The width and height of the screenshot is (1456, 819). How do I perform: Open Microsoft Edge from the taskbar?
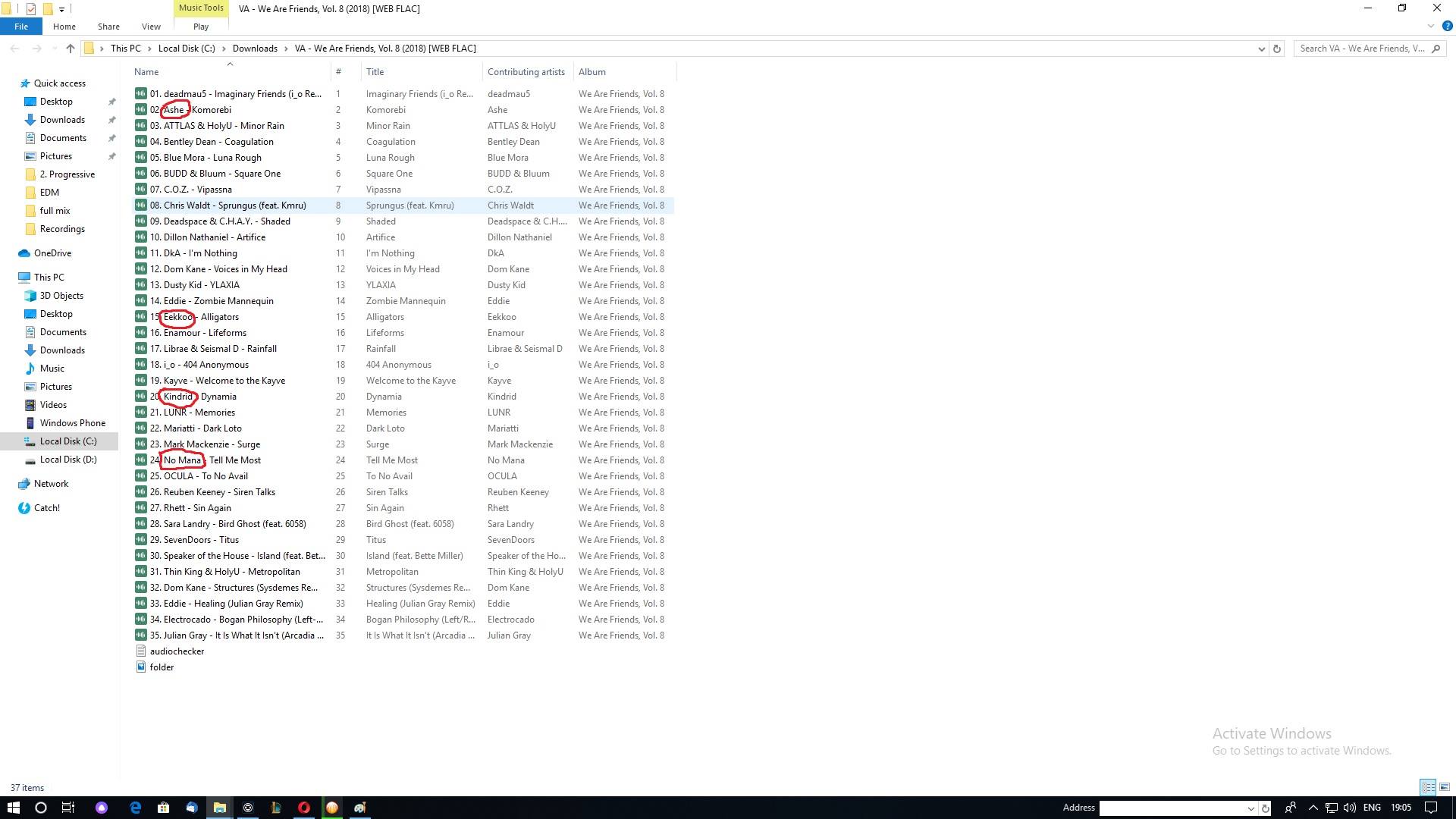[136, 808]
